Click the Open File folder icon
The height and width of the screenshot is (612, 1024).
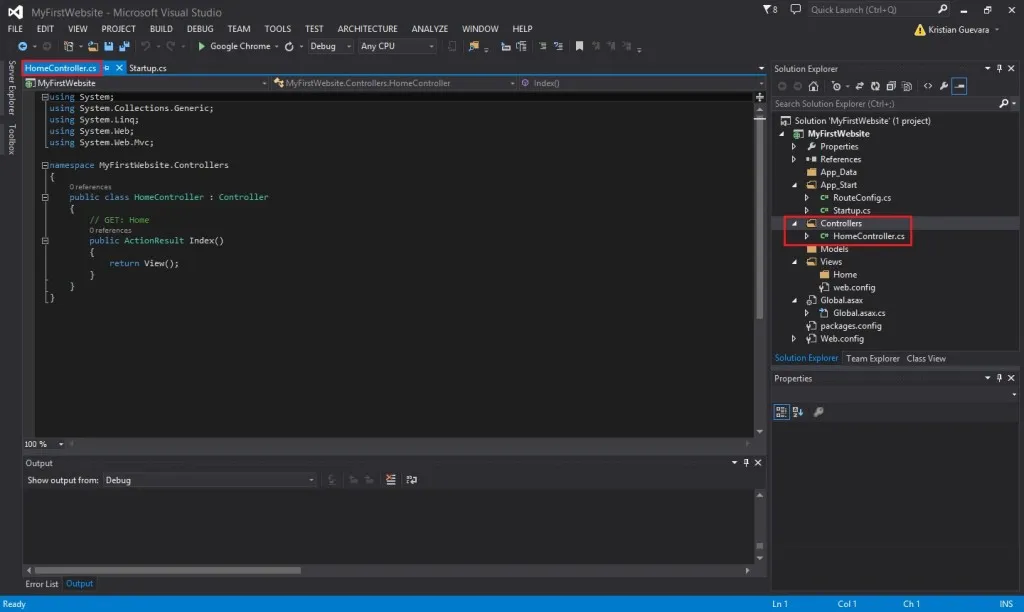point(93,46)
